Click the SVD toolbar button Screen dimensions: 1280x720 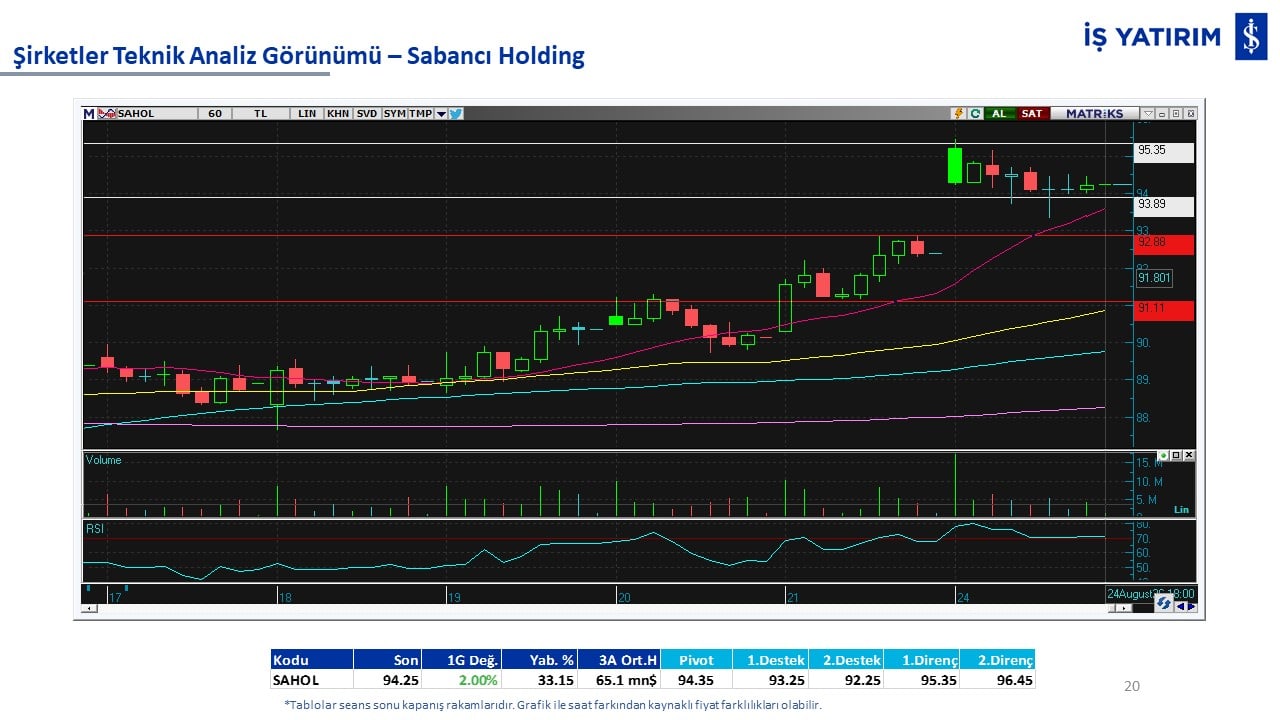click(367, 114)
